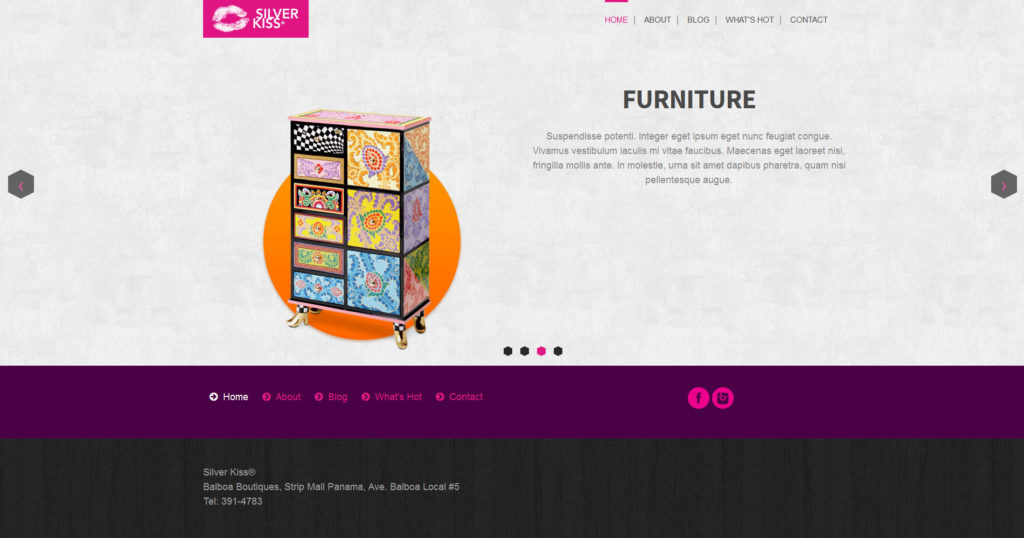Select the active pink pagination dot

541,351
